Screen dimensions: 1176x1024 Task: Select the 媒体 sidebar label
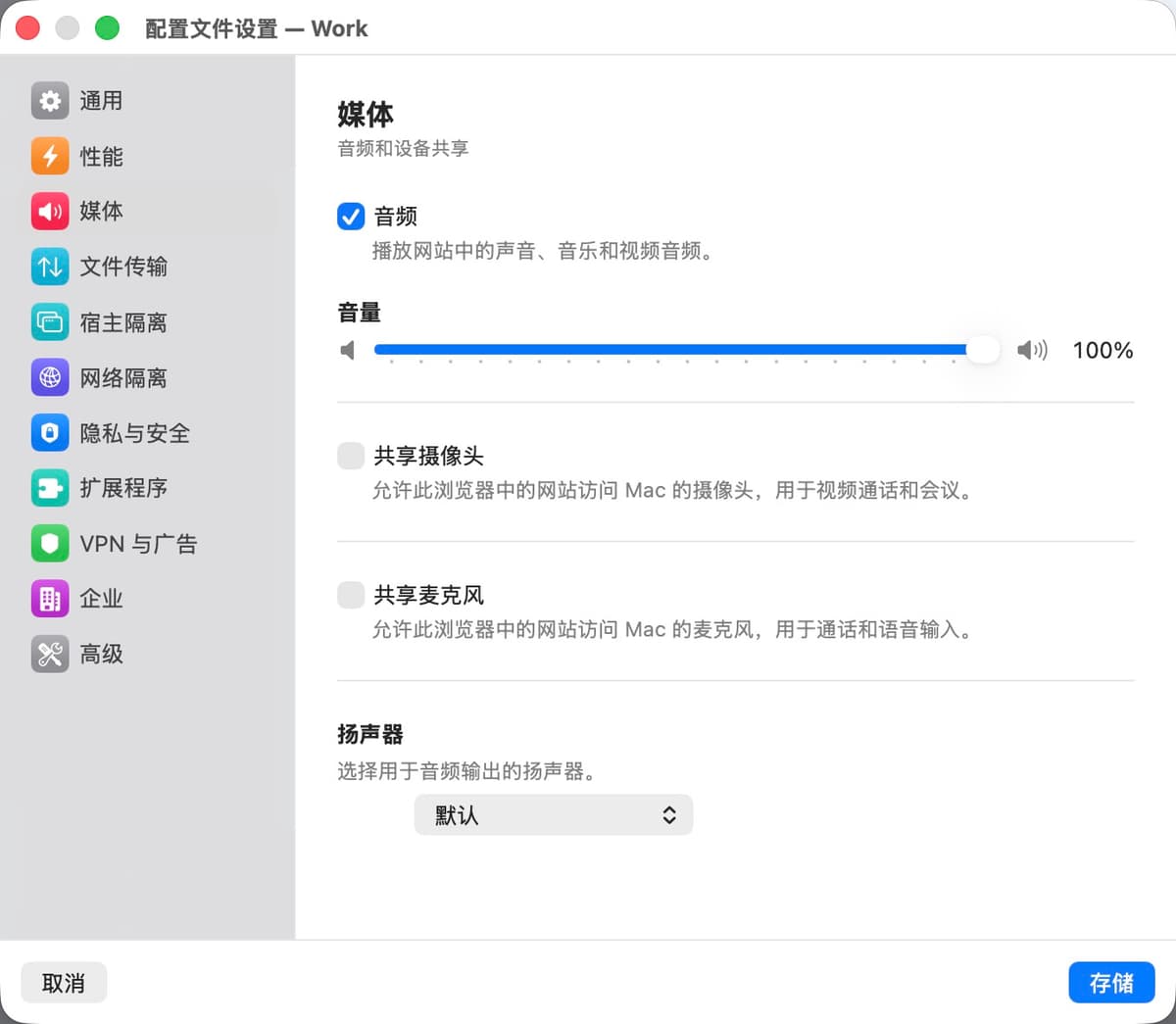(x=101, y=211)
